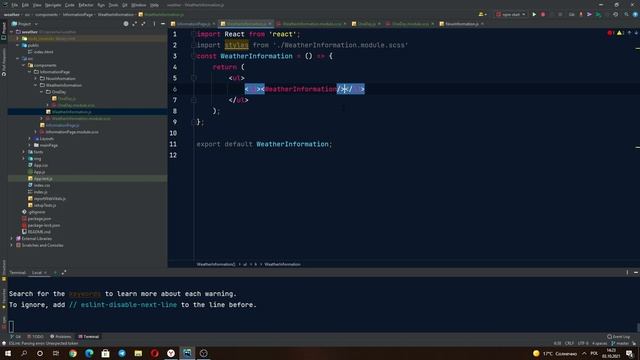Collapse the InformationPage folder

click(x=30, y=72)
